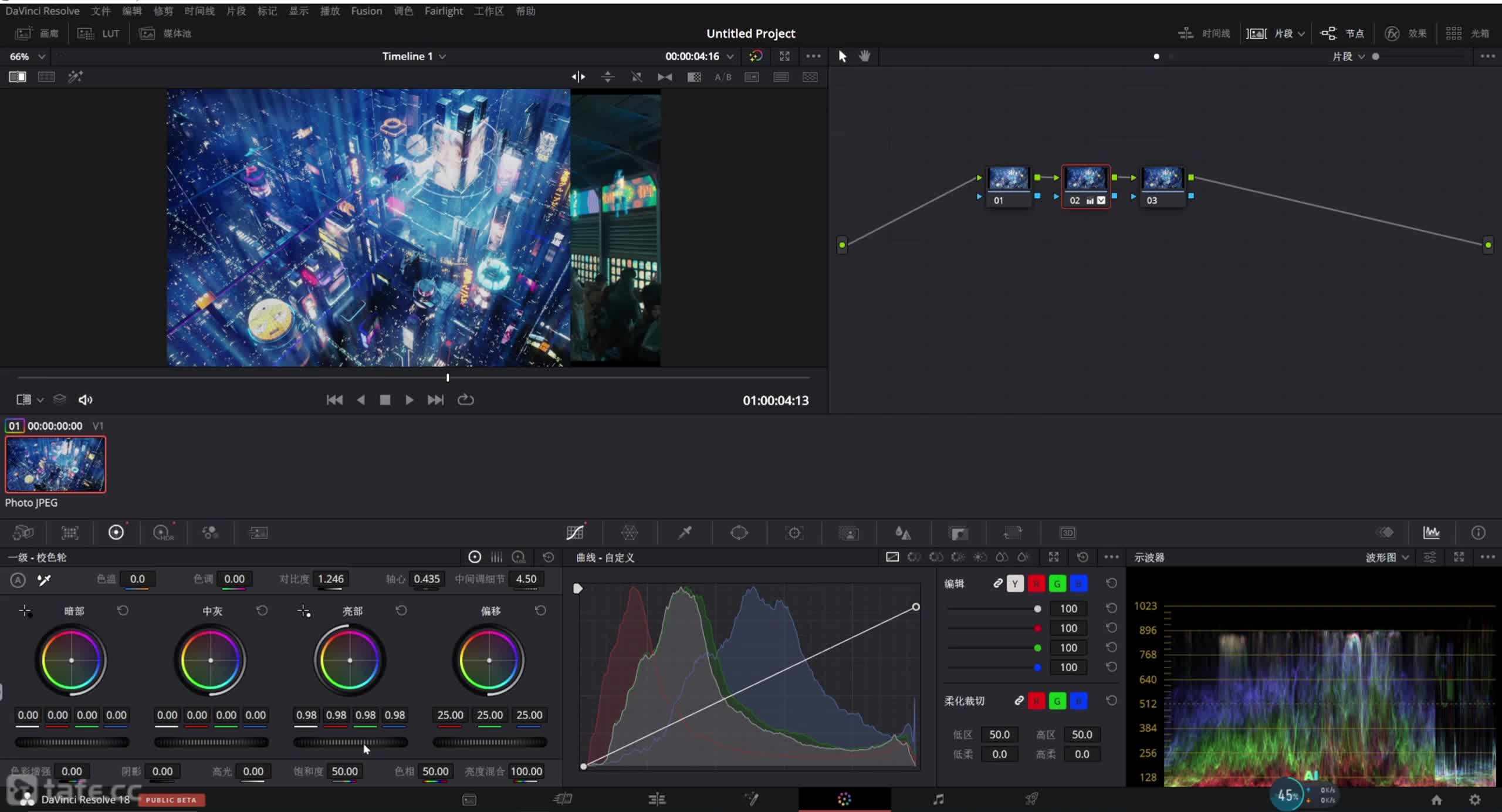
Task: Open the Magic Mask palette
Action: coord(849,533)
